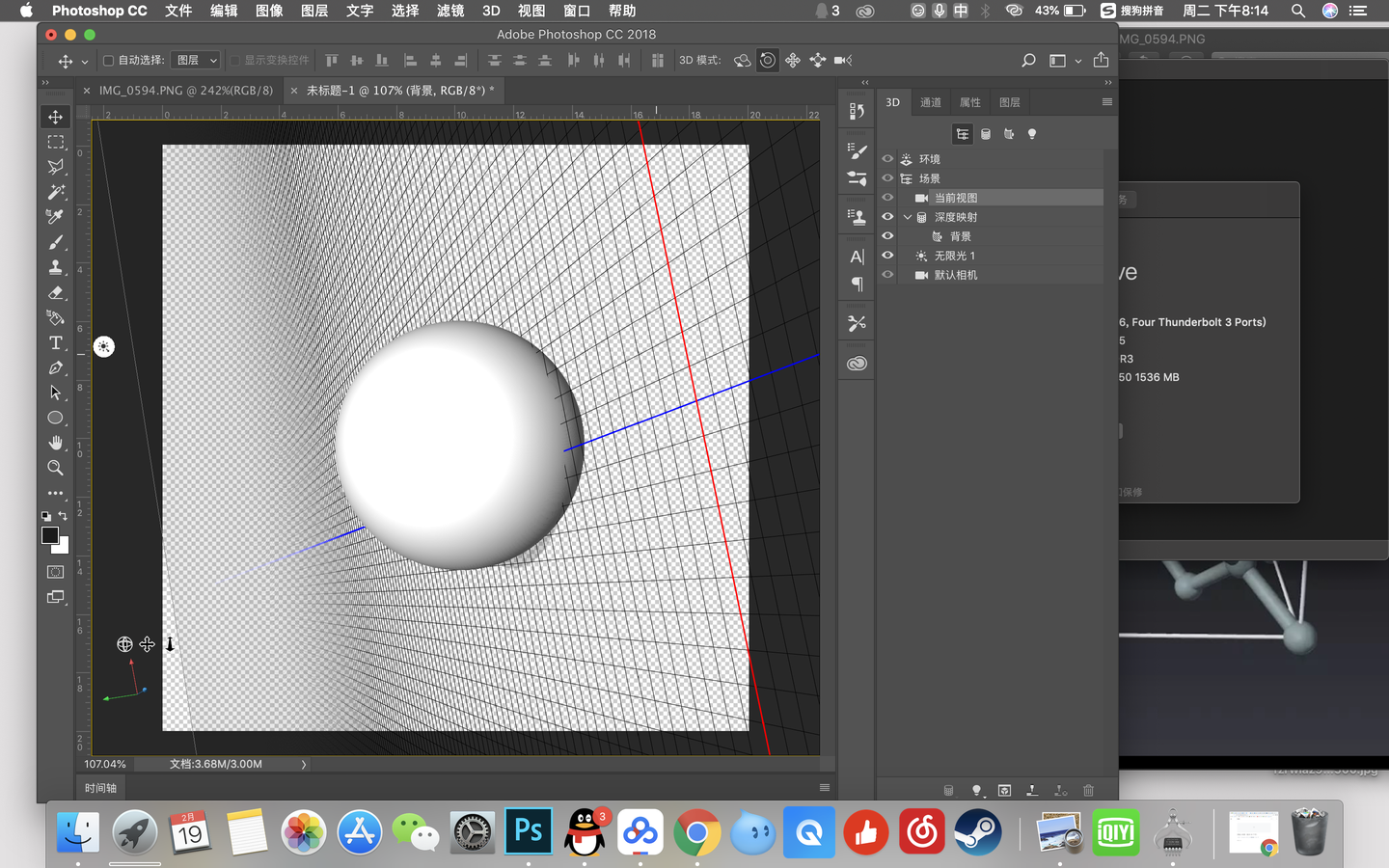This screenshot has width=1389, height=868.
Task: Switch to the IMG_0594.PNG document tab
Action: [186, 90]
